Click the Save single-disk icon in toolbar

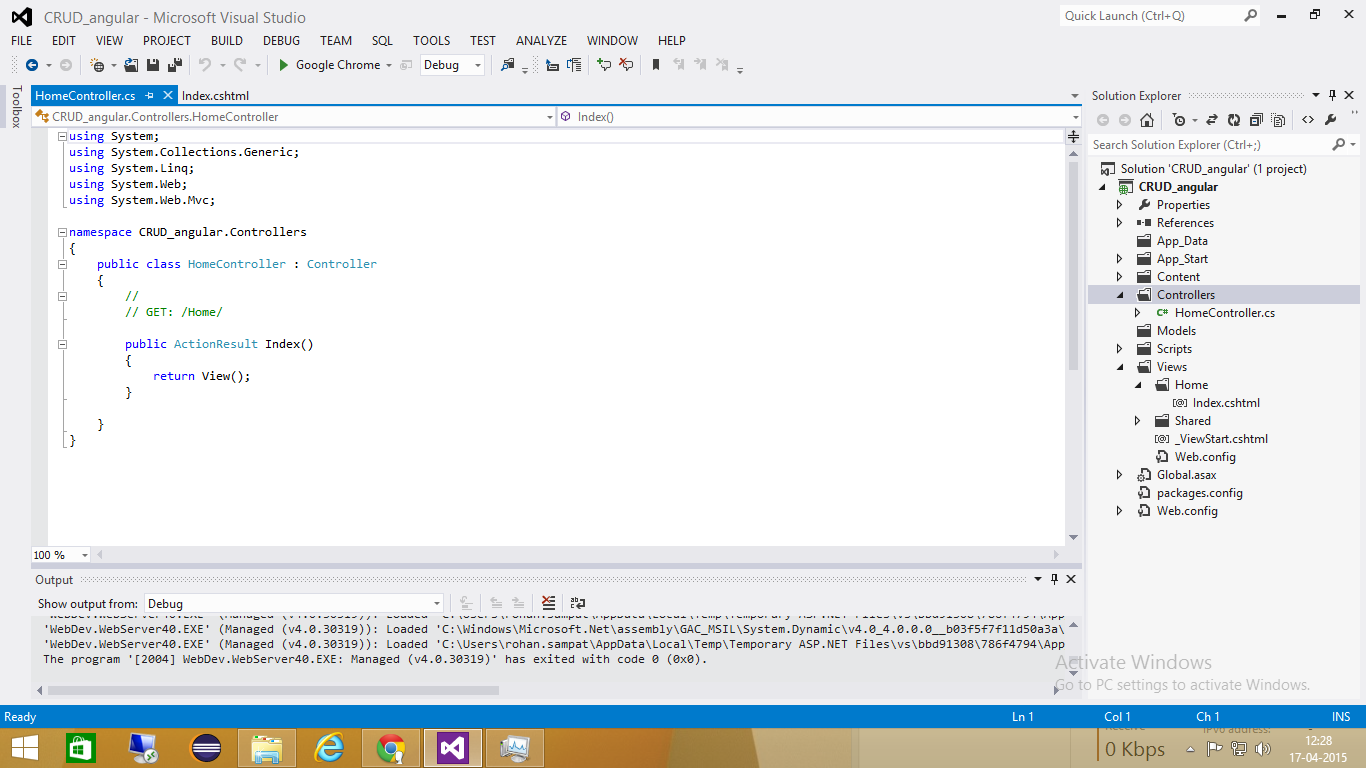coord(153,65)
